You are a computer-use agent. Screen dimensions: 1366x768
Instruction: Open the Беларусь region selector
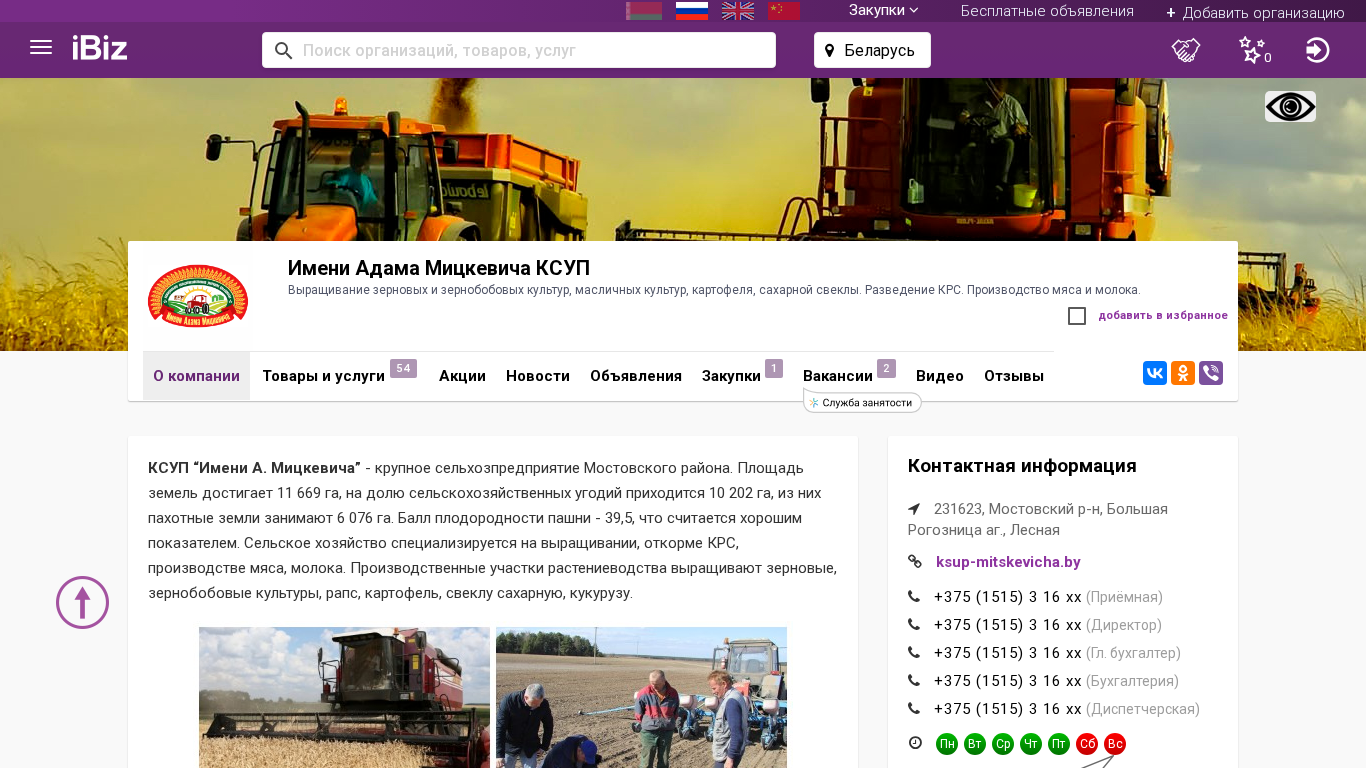point(872,50)
